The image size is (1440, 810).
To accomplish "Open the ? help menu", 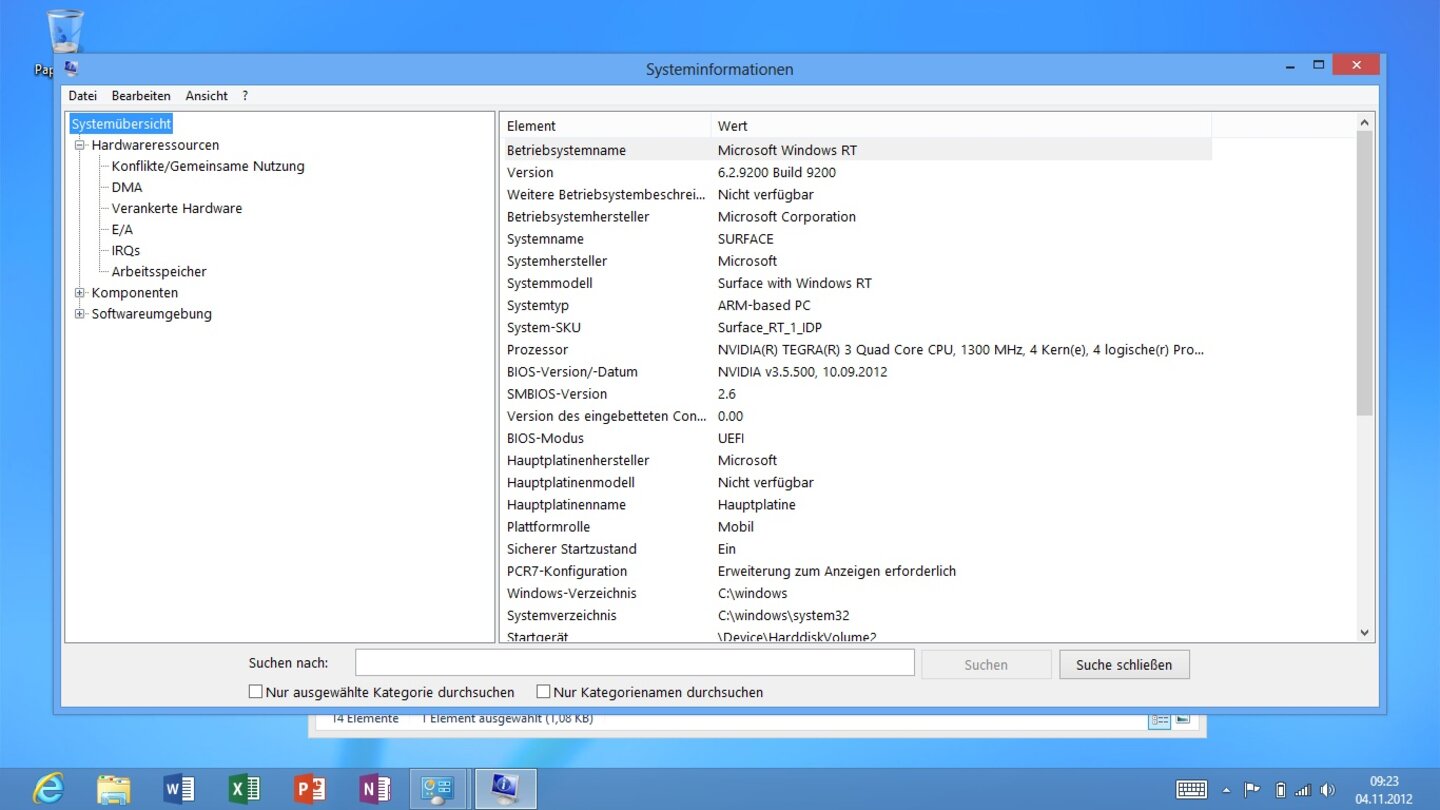I will tap(245, 96).
